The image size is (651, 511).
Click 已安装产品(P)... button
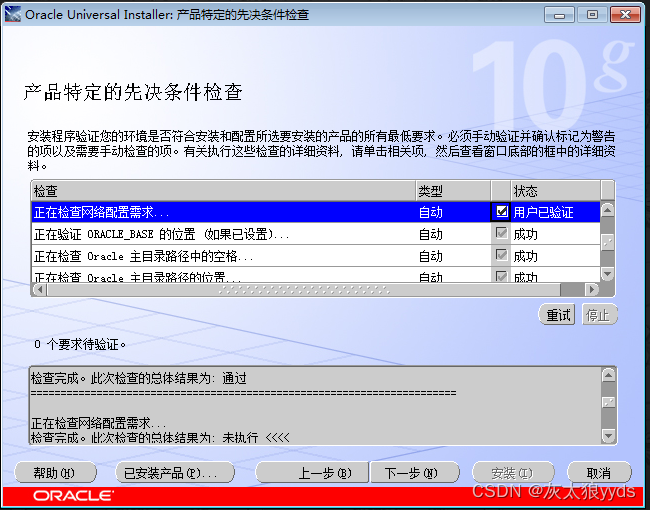(x=175, y=473)
